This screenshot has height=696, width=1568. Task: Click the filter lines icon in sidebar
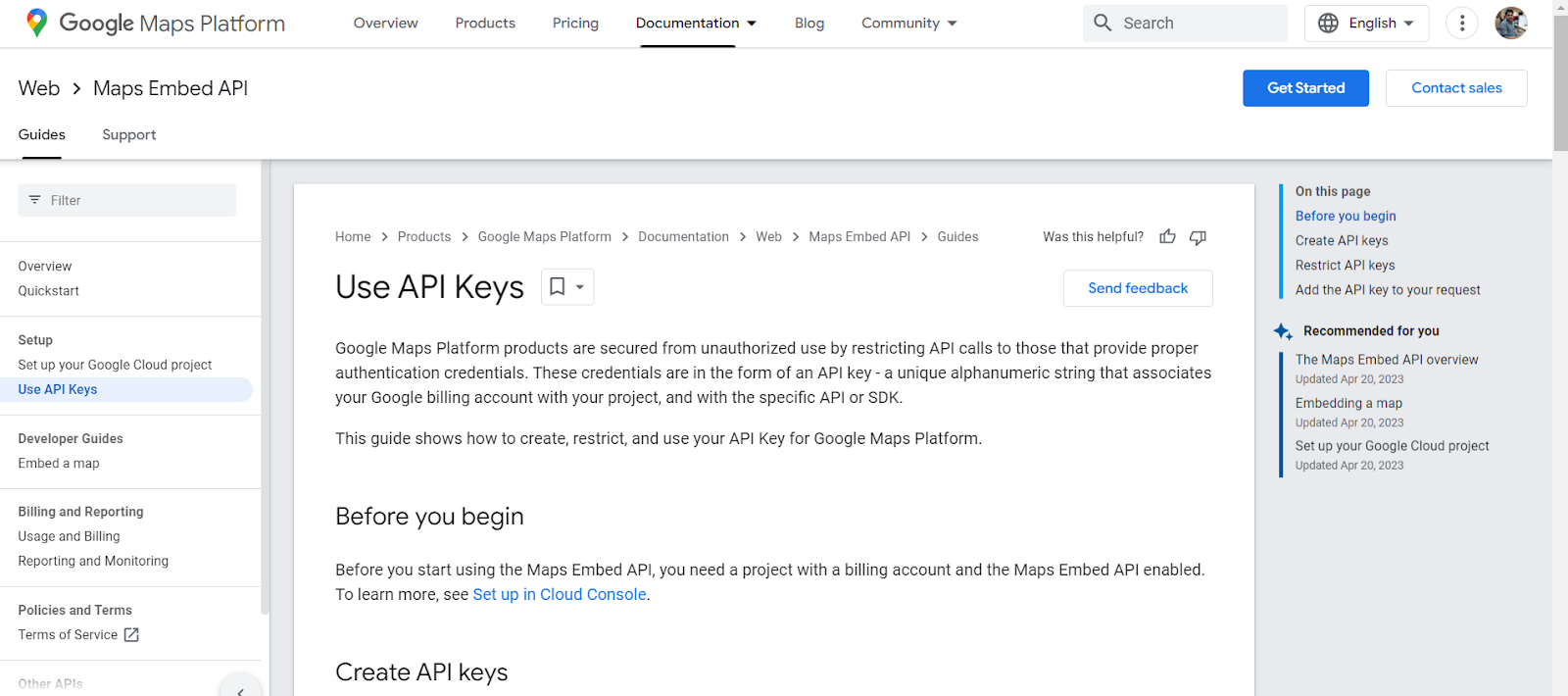tap(34, 200)
